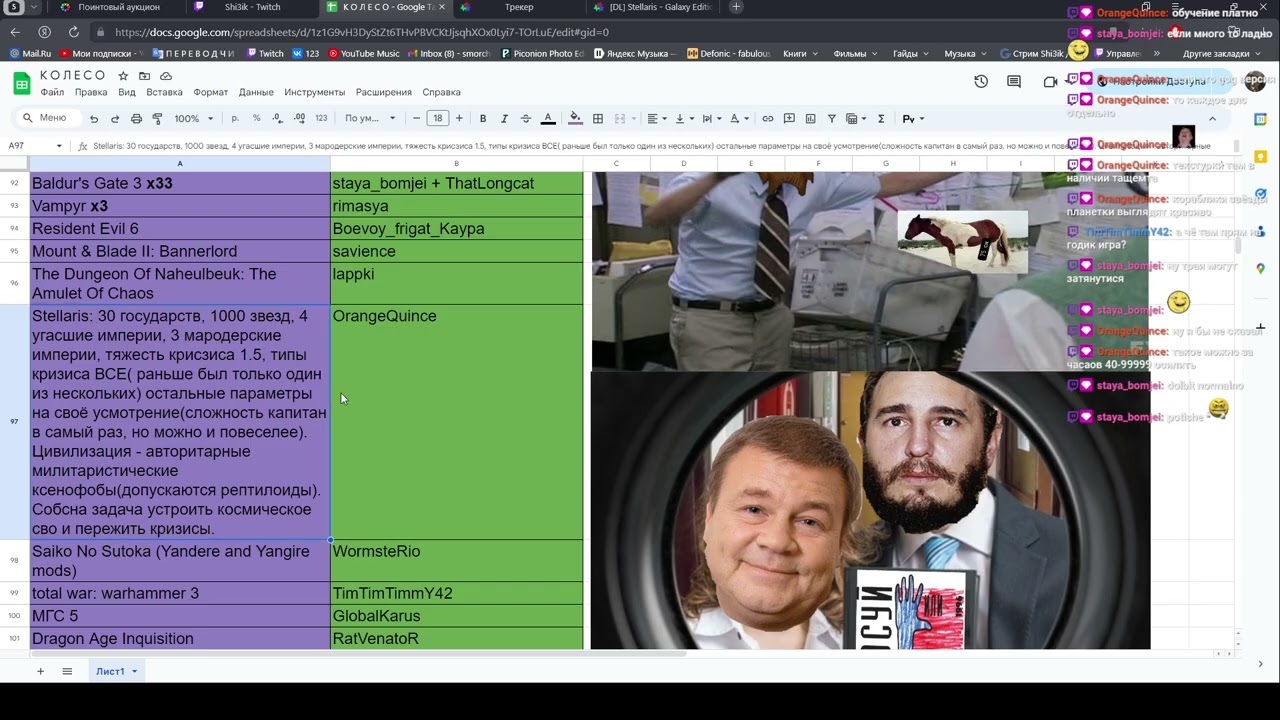Get add-ons with plus icon
1280x720 pixels.
1261,327
